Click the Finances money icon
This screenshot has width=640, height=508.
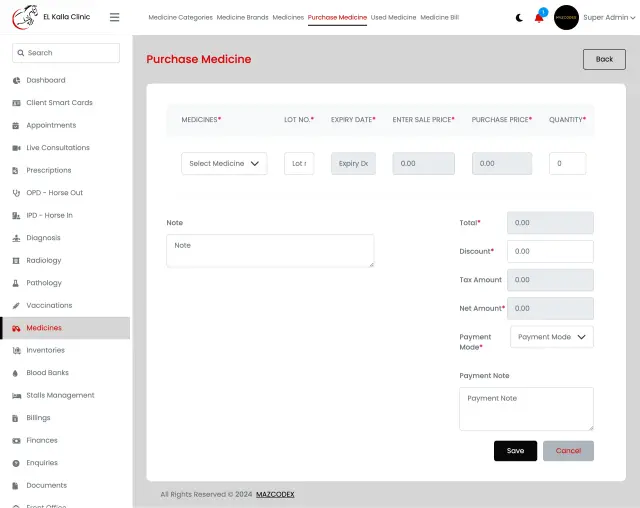(16, 441)
